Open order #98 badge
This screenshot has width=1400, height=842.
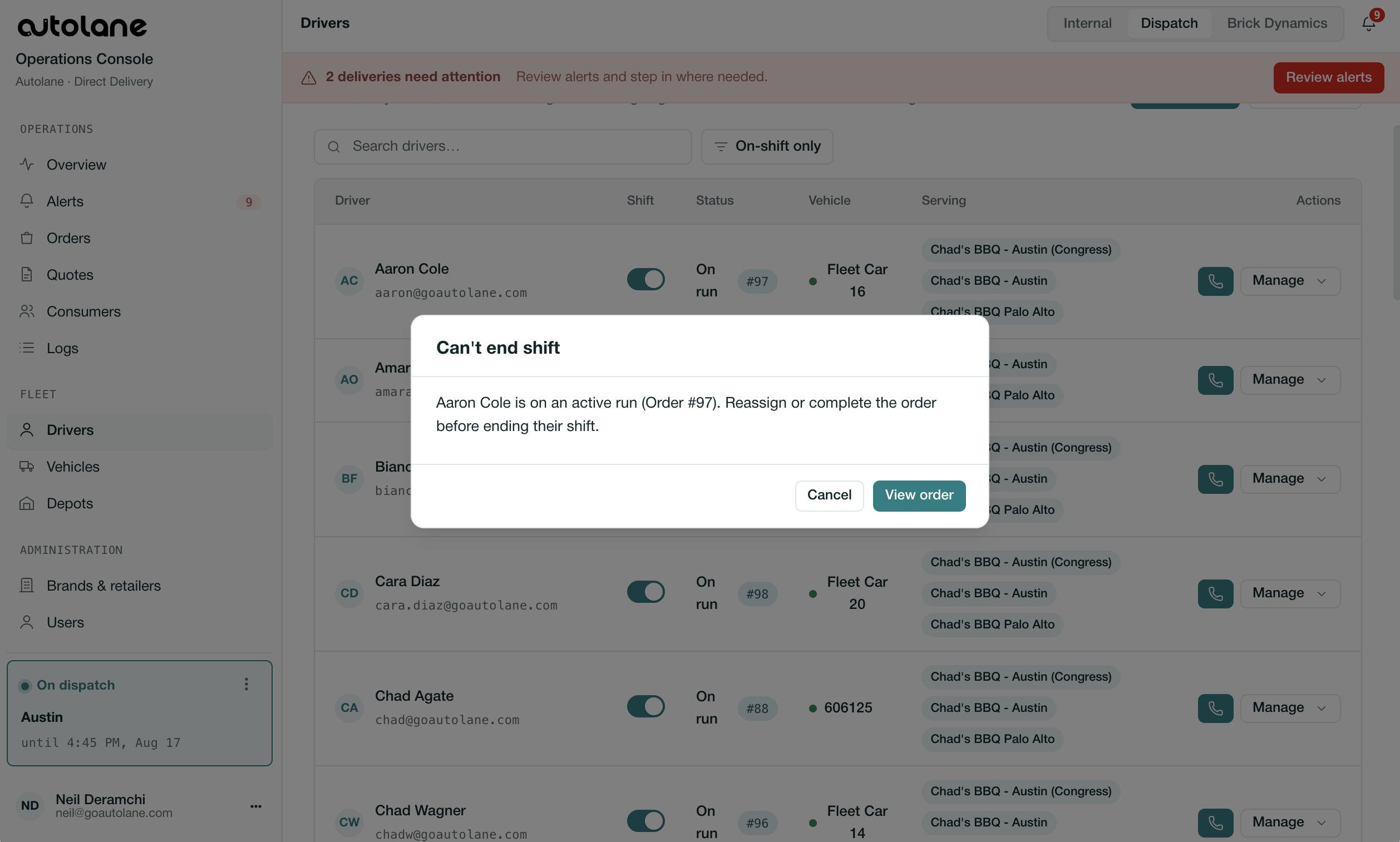click(x=757, y=594)
